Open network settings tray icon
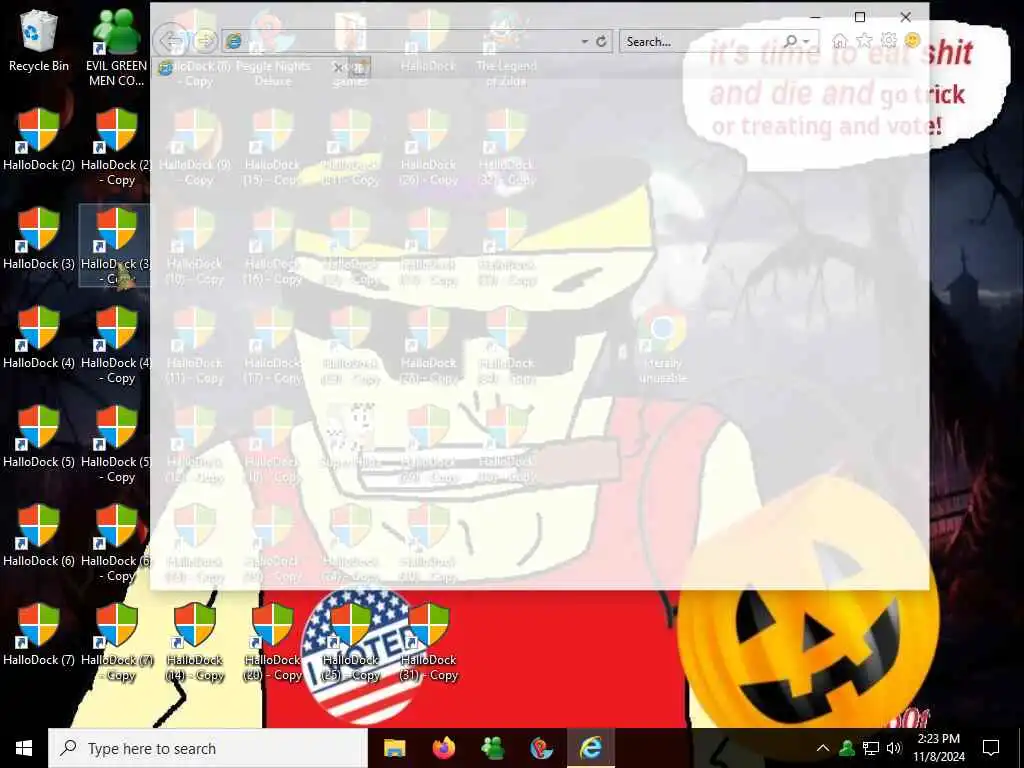 point(871,748)
